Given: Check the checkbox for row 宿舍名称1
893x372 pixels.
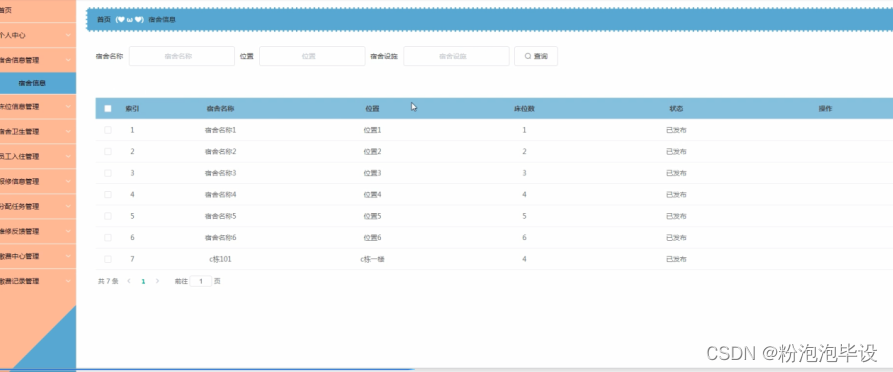Looking at the screenshot, I should click(108, 130).
